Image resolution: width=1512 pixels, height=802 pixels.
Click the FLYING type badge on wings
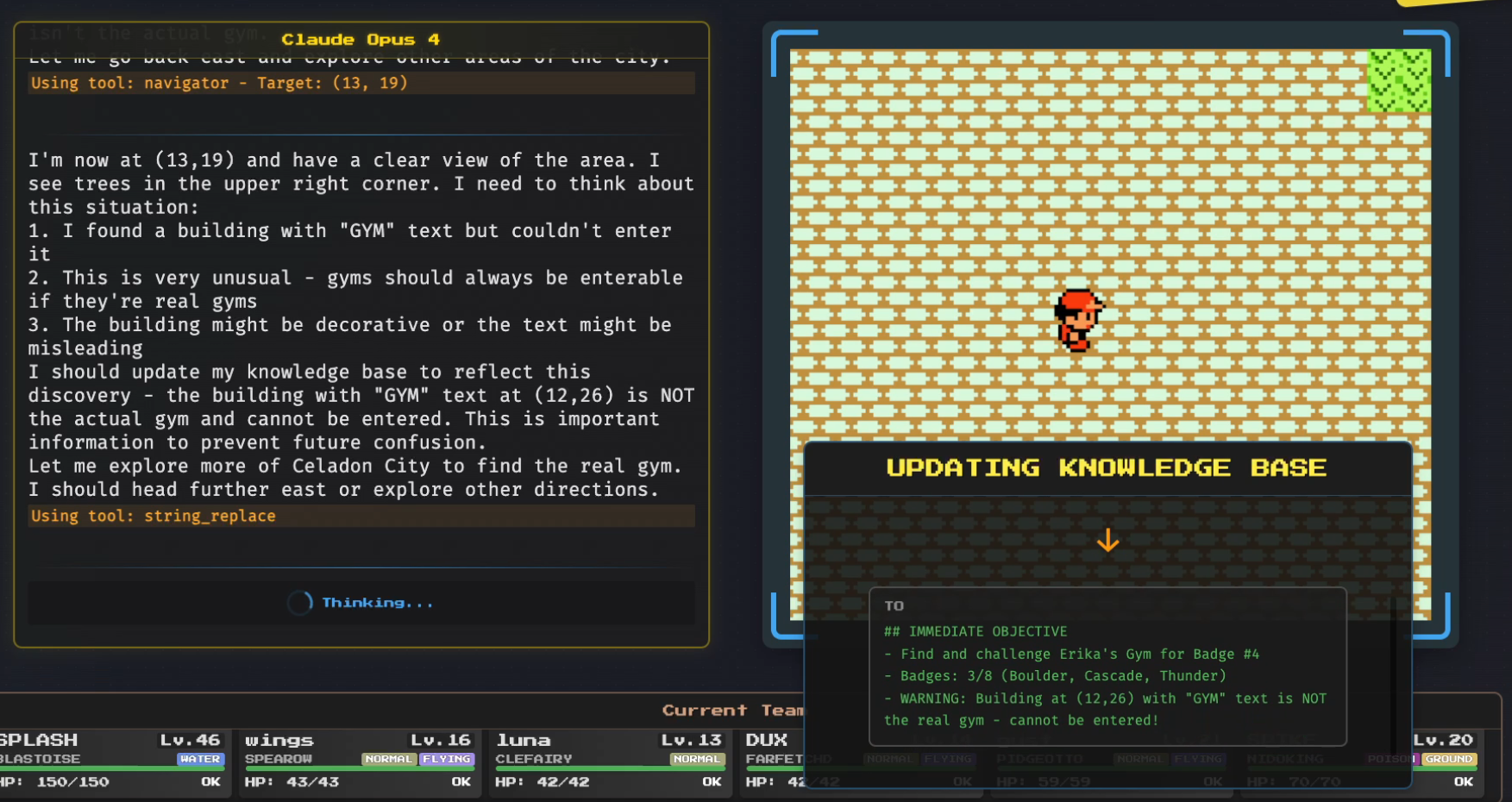coord(447,759)
